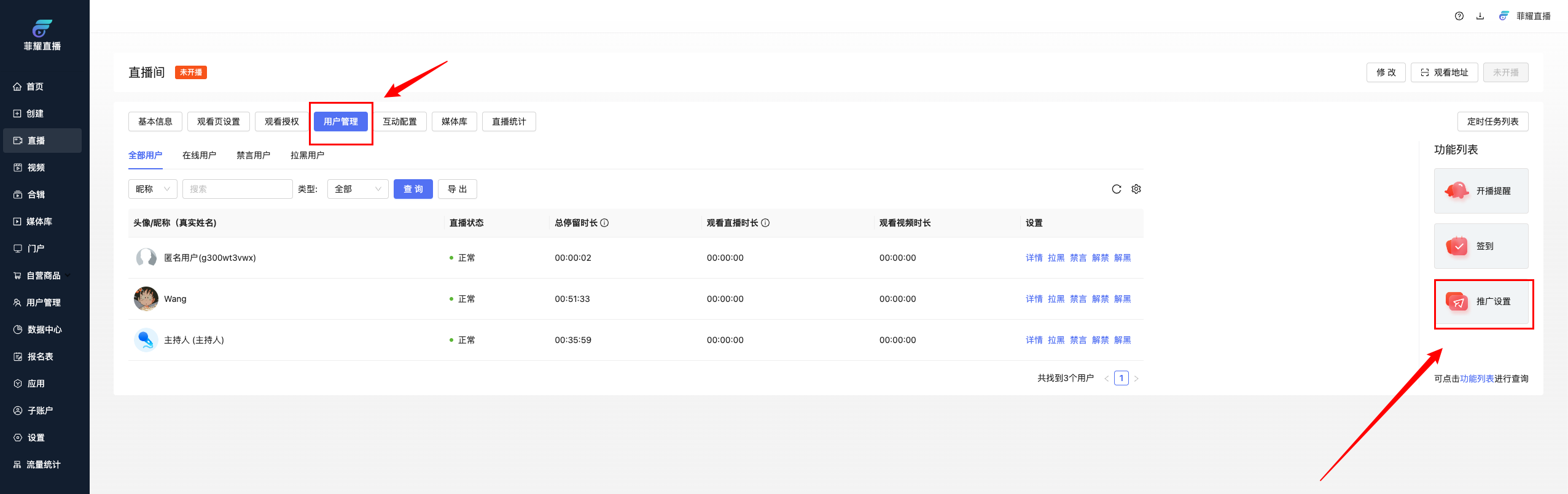Open table column settings gear icon
The image size is (1568, 494).
(1136, 189)
